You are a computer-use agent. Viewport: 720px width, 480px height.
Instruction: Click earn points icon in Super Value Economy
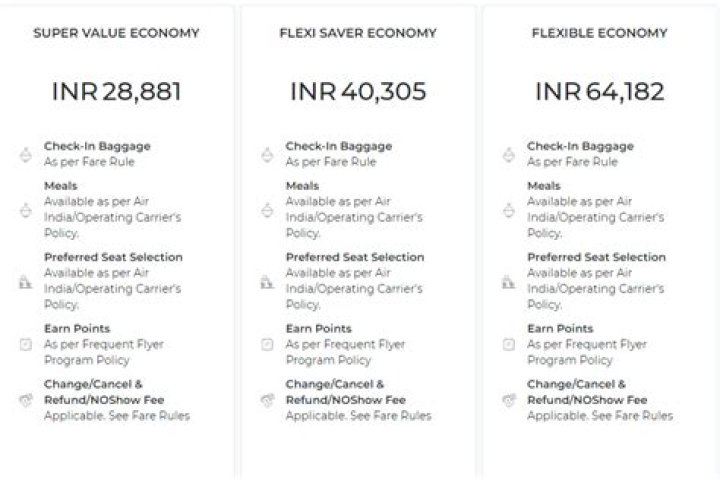click(25, 344)
